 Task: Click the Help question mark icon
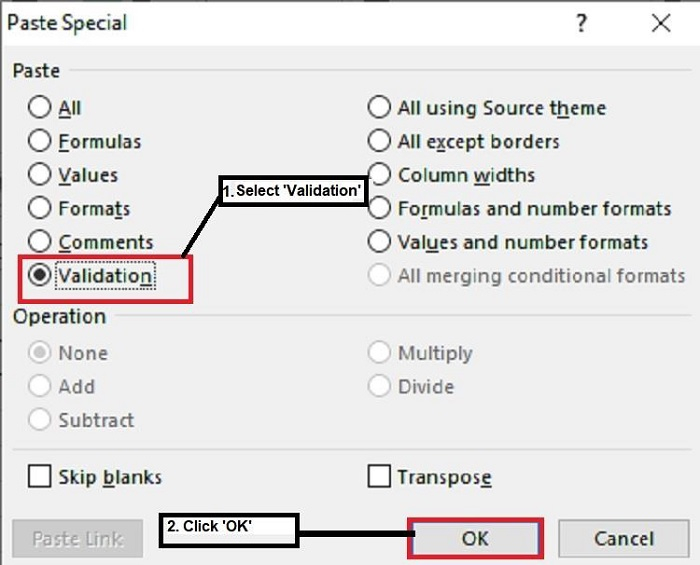582,24
